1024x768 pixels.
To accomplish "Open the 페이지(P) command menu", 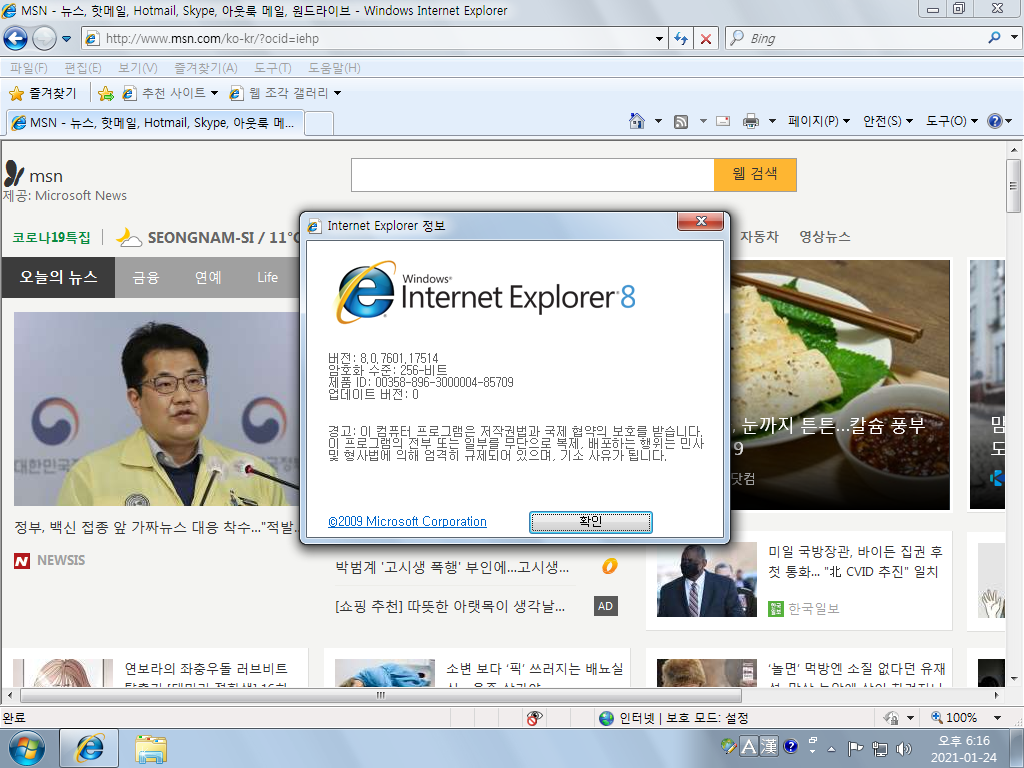I will pos(819,121).
